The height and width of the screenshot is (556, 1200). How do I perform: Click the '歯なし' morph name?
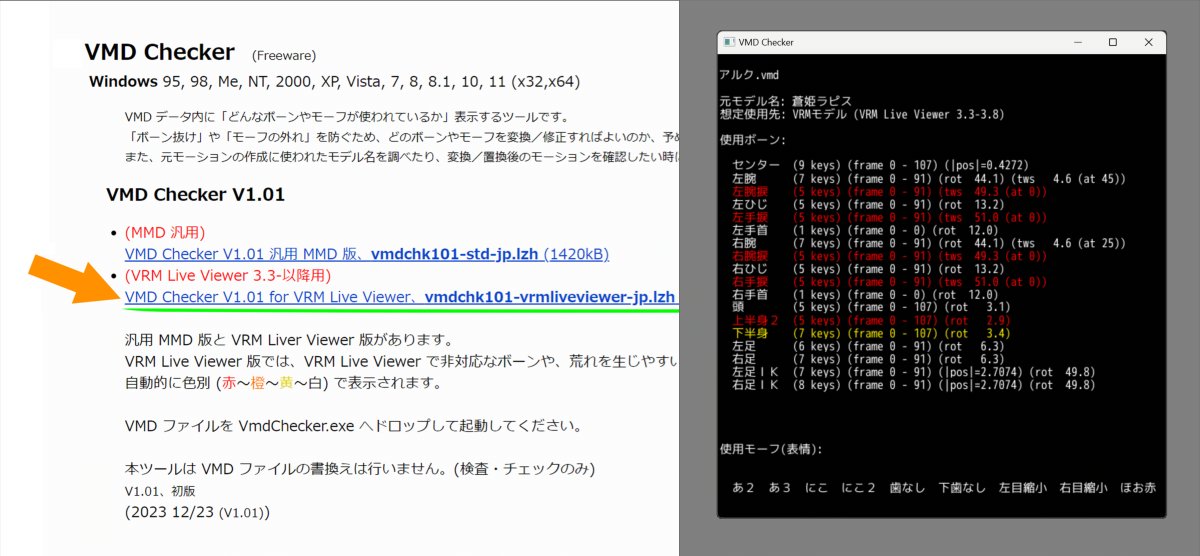pyautogui.click(x=907, y=488)
